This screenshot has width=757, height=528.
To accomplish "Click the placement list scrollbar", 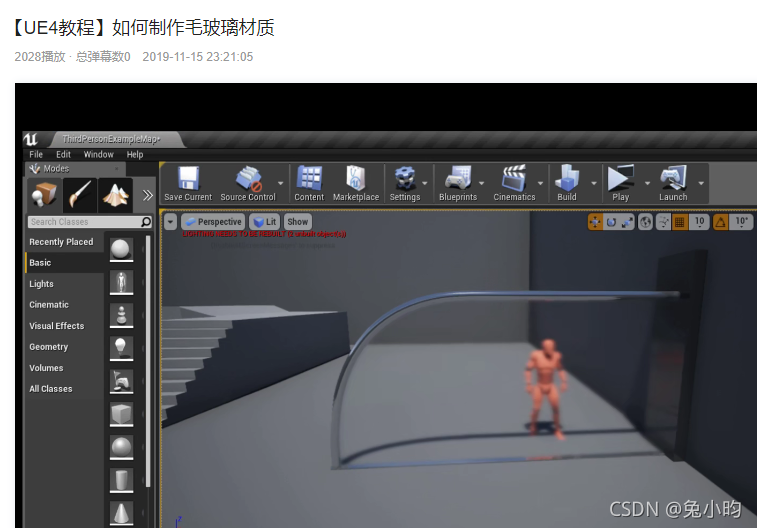I will pyautogui.click(x=148, y=362).
